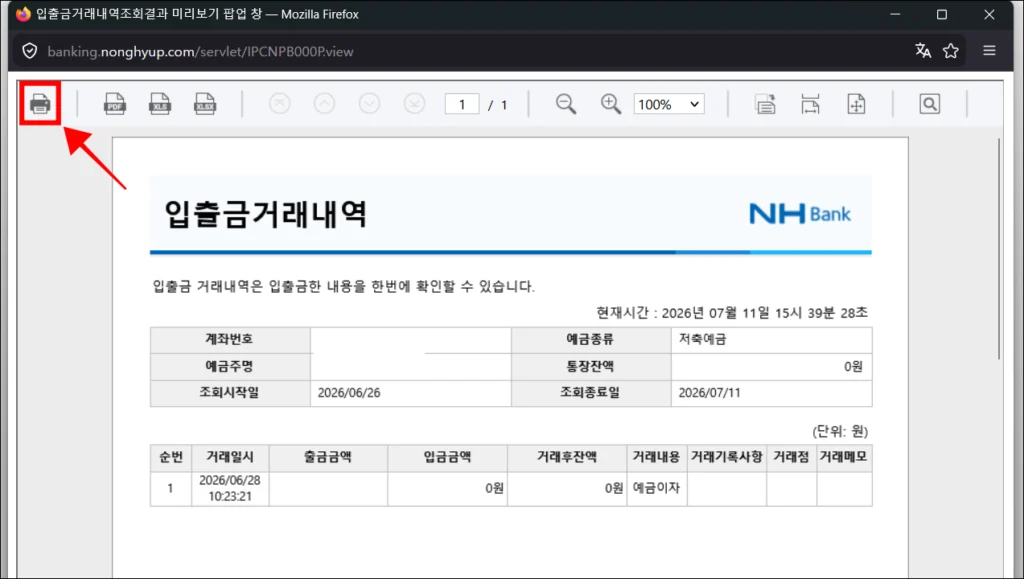Image resolution: width=1024 pixels, height=579 pixels.
Task: Export the report as XLSX file
Action: 205,104
